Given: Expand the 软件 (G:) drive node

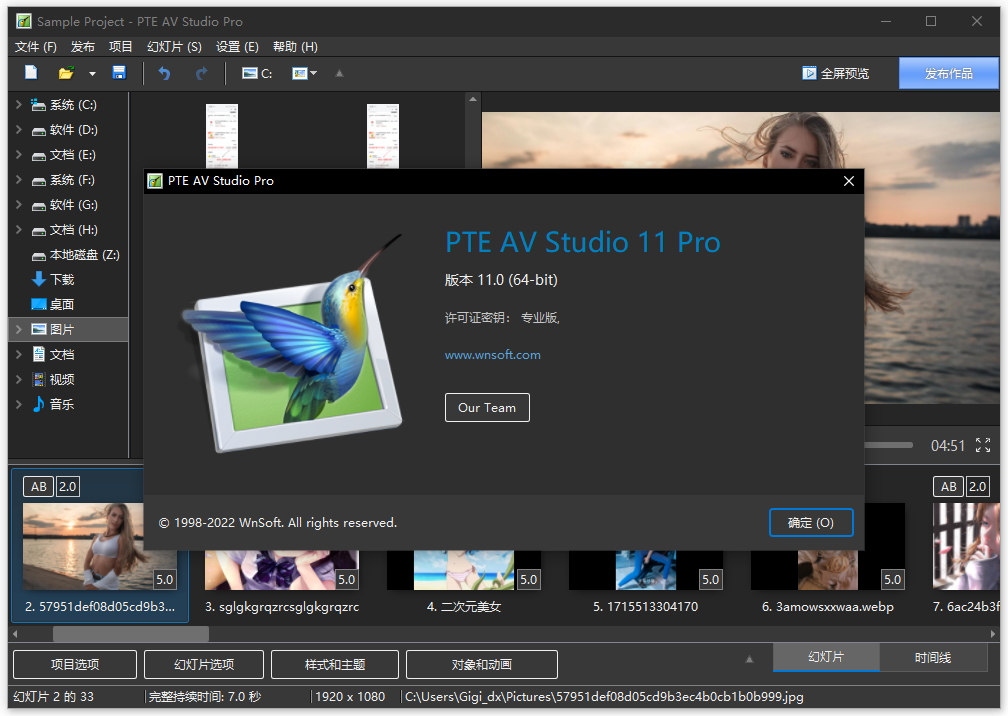Looking at the screenshot, I should click(x=19, y=204).
